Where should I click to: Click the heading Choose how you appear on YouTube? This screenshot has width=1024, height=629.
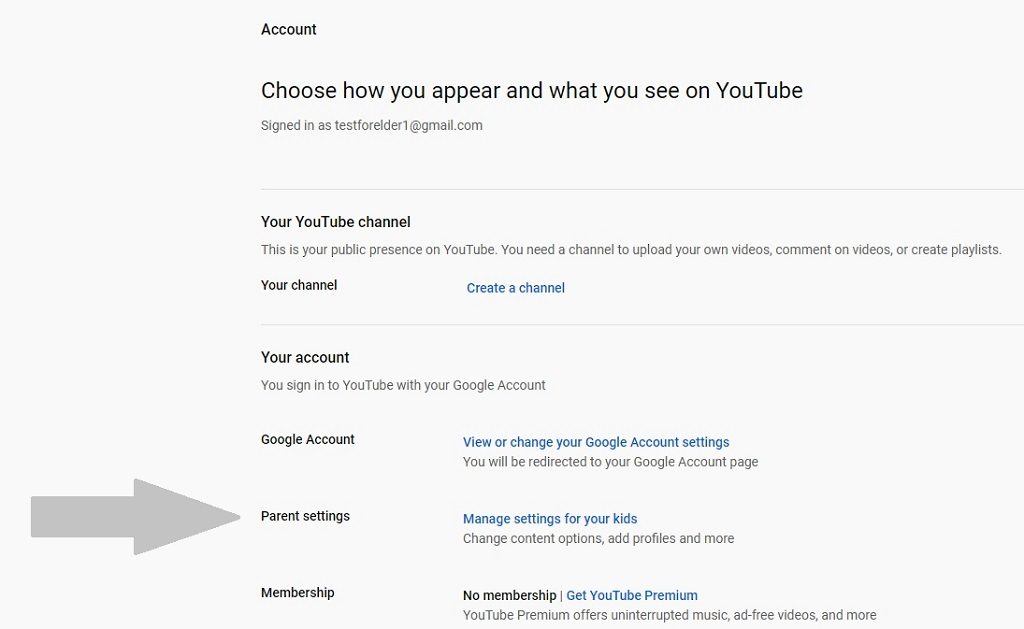coord(532,90)
